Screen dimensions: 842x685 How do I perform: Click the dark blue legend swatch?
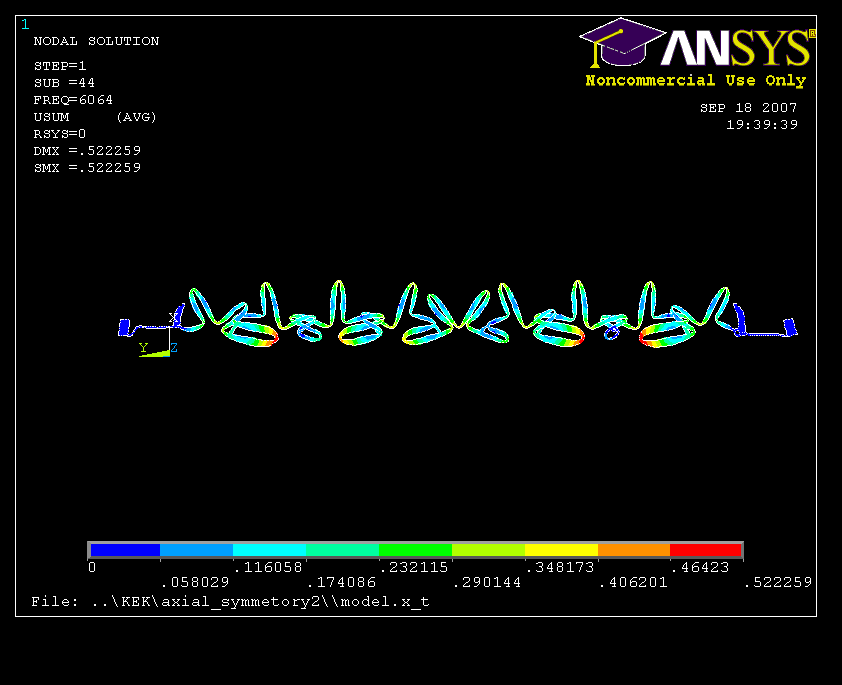pyautogui.click(x=125, y=550)
